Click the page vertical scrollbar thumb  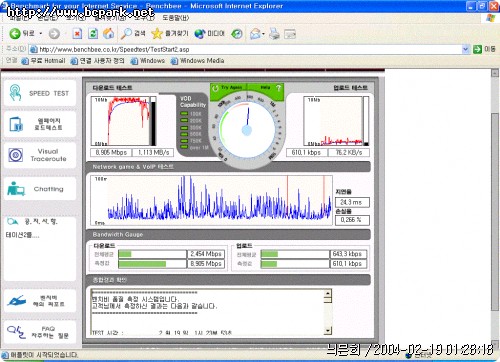[495, 212]
